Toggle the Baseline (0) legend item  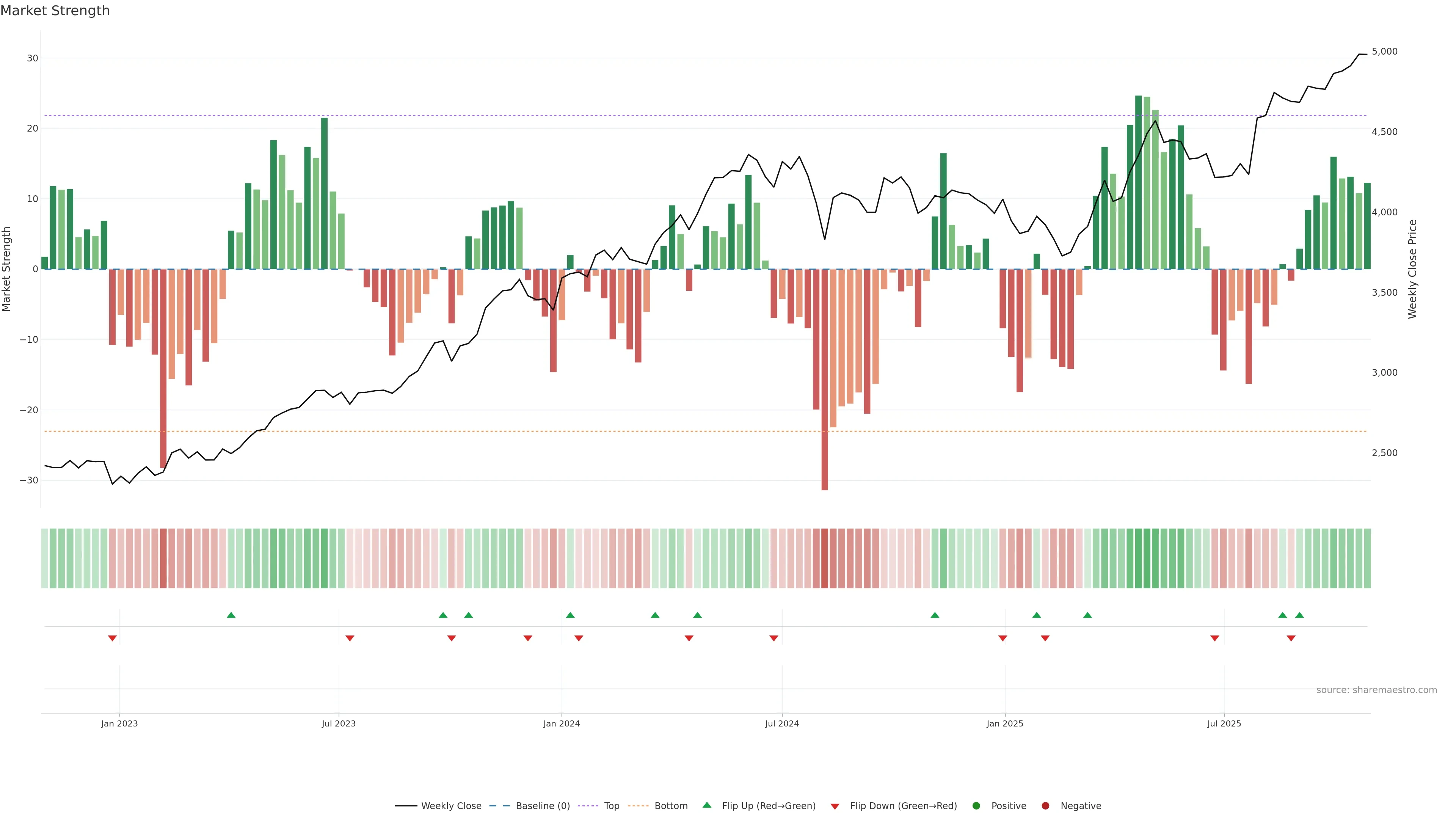(542, 806)
